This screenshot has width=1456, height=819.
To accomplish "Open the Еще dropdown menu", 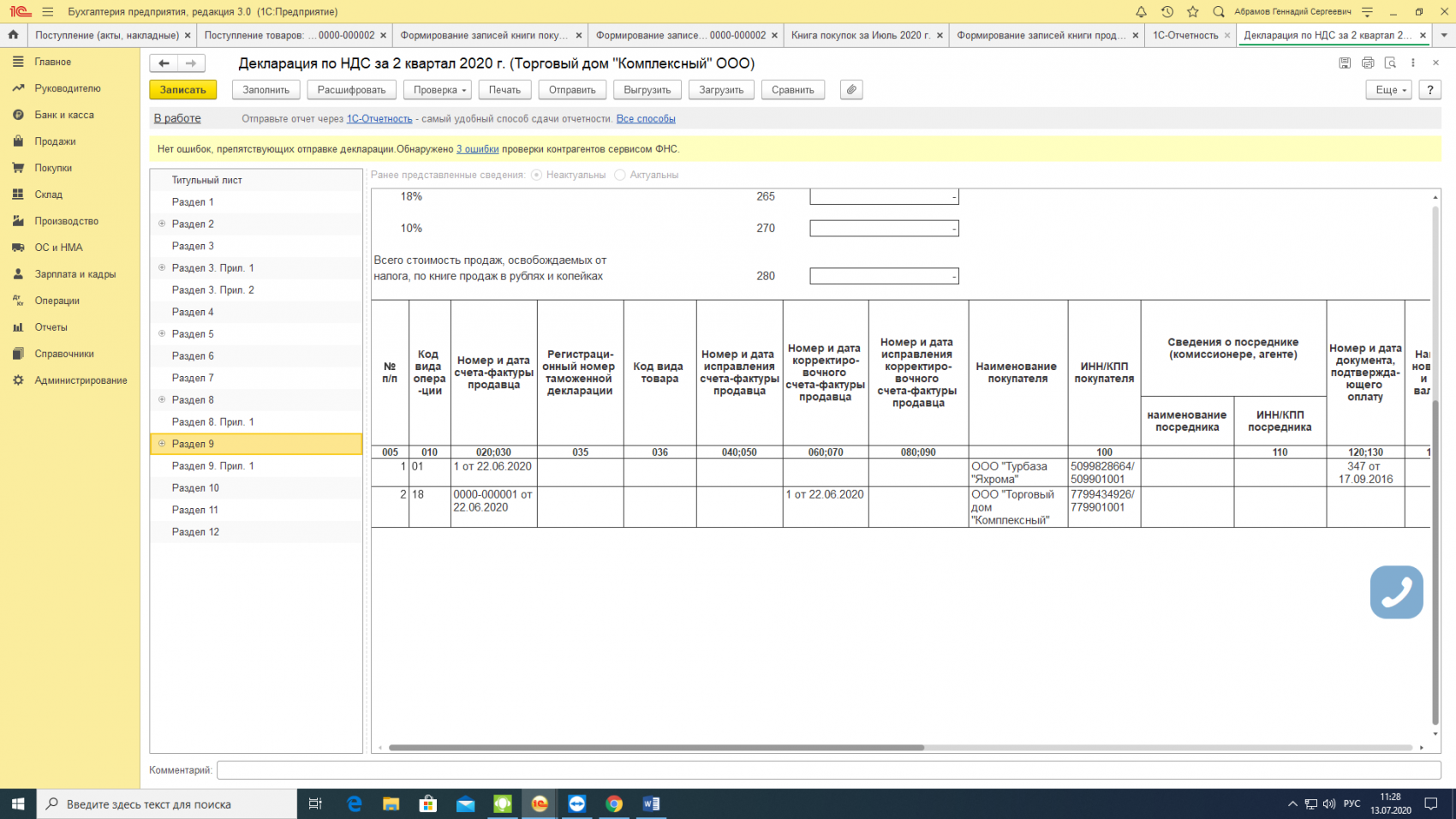I will 1388,90.
